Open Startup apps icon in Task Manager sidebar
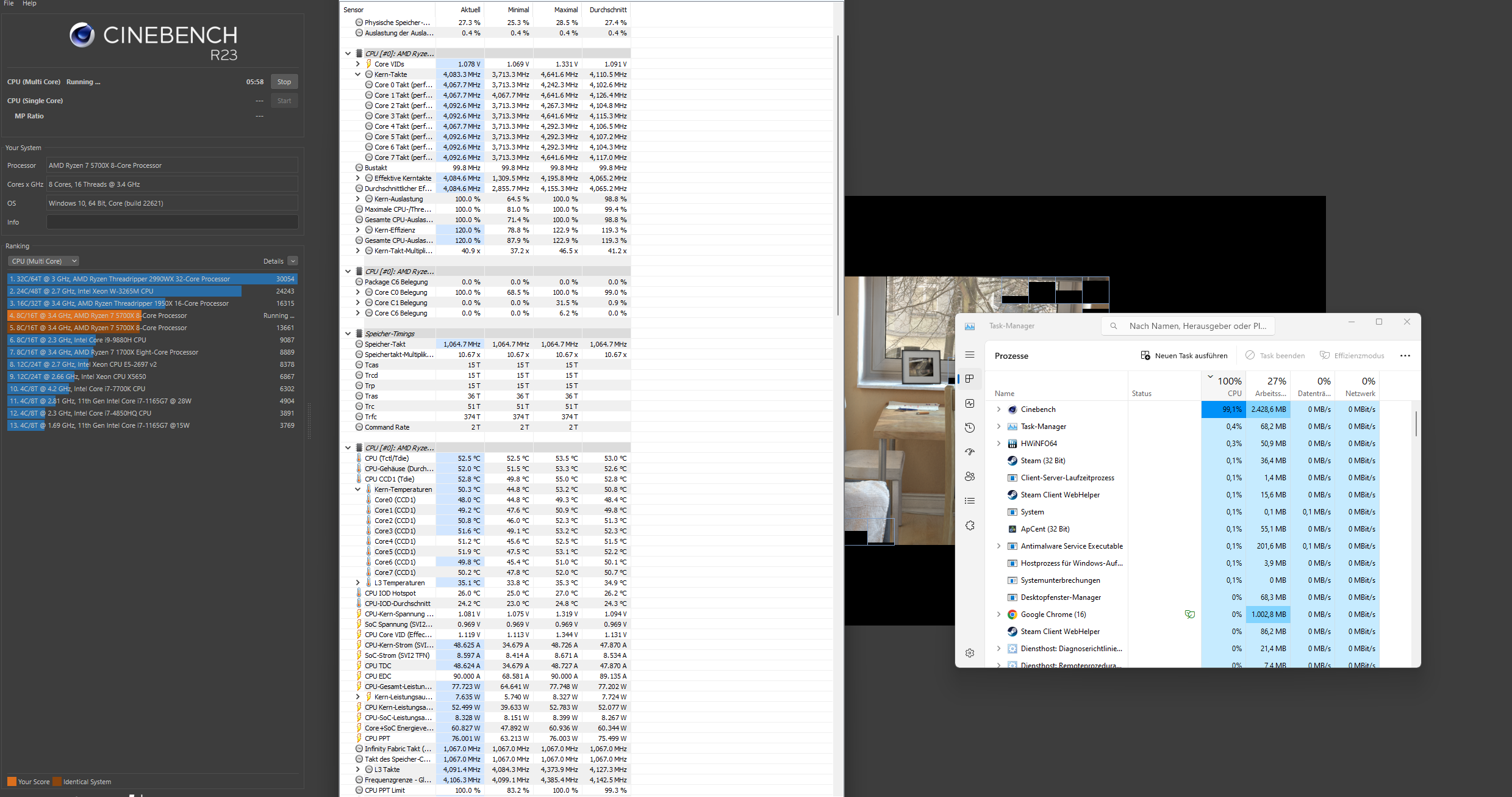 click(x=970, y=452)
